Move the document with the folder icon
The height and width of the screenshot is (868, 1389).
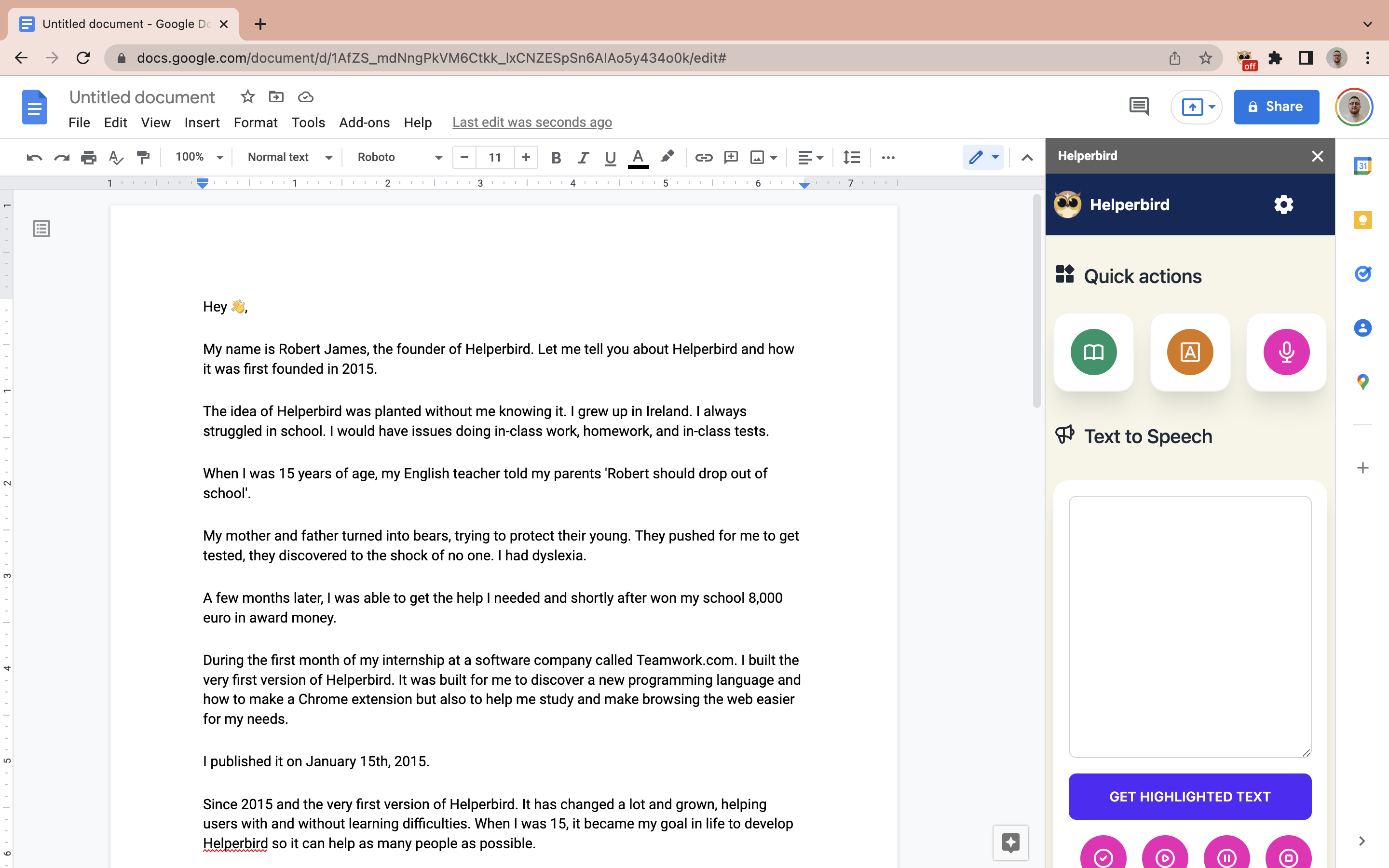tap(276, 96)
